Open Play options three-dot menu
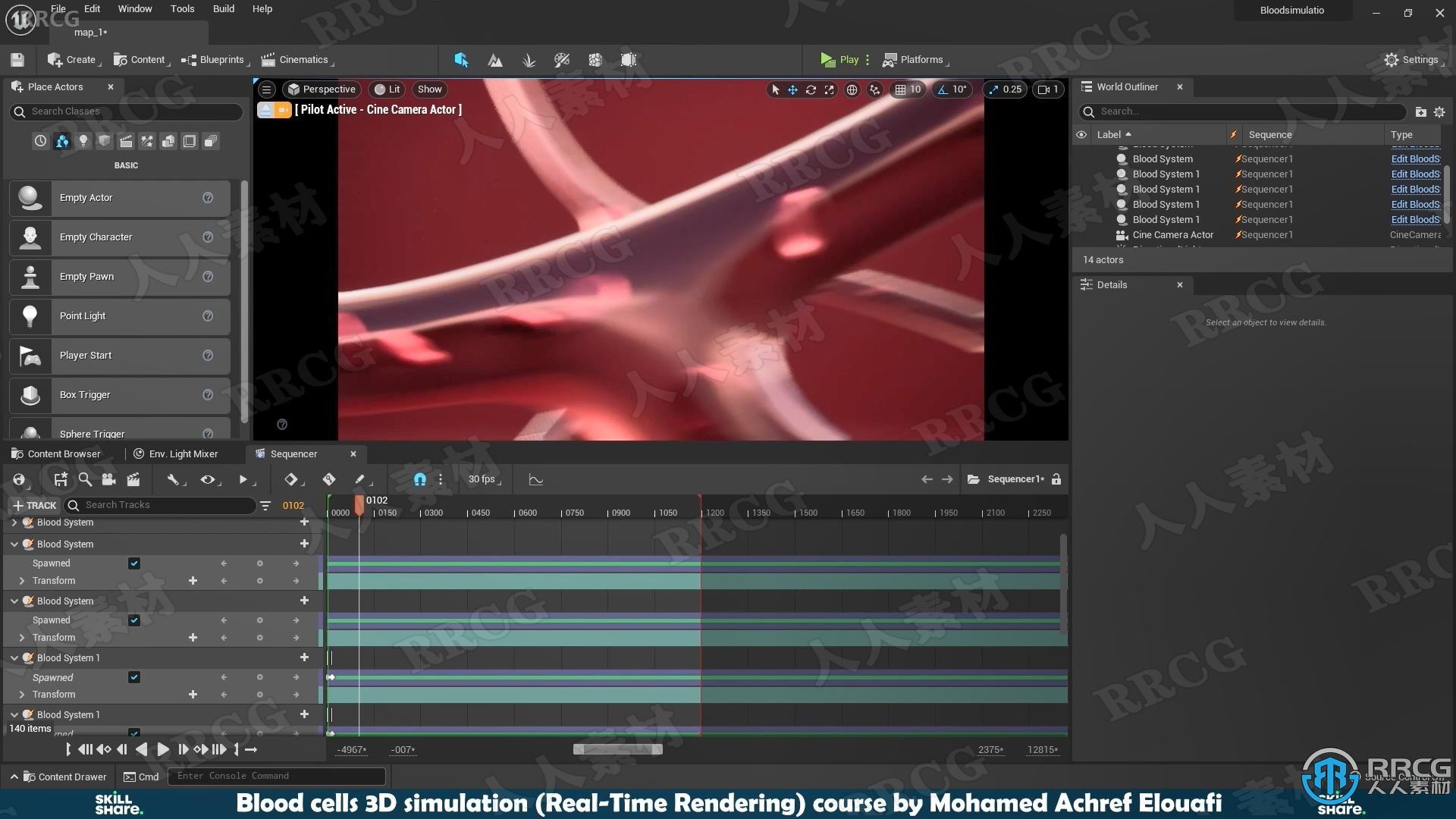The image size is (1456, 819). pyautogui.click(x=868, y=60)
